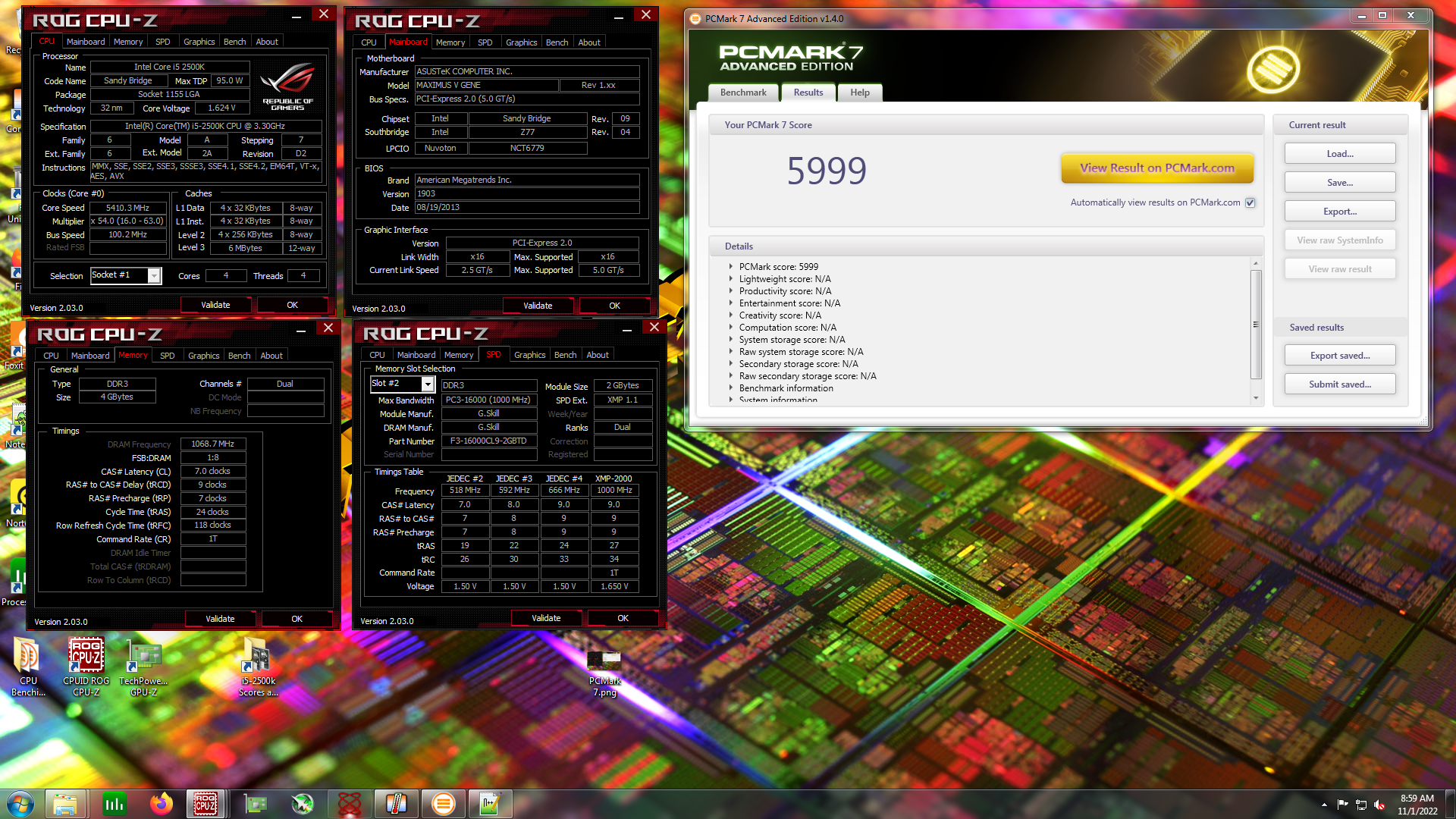Click the Save... button in PCMark
The height and width of the screenshot is (819, 1456).
coord(1340,183)
